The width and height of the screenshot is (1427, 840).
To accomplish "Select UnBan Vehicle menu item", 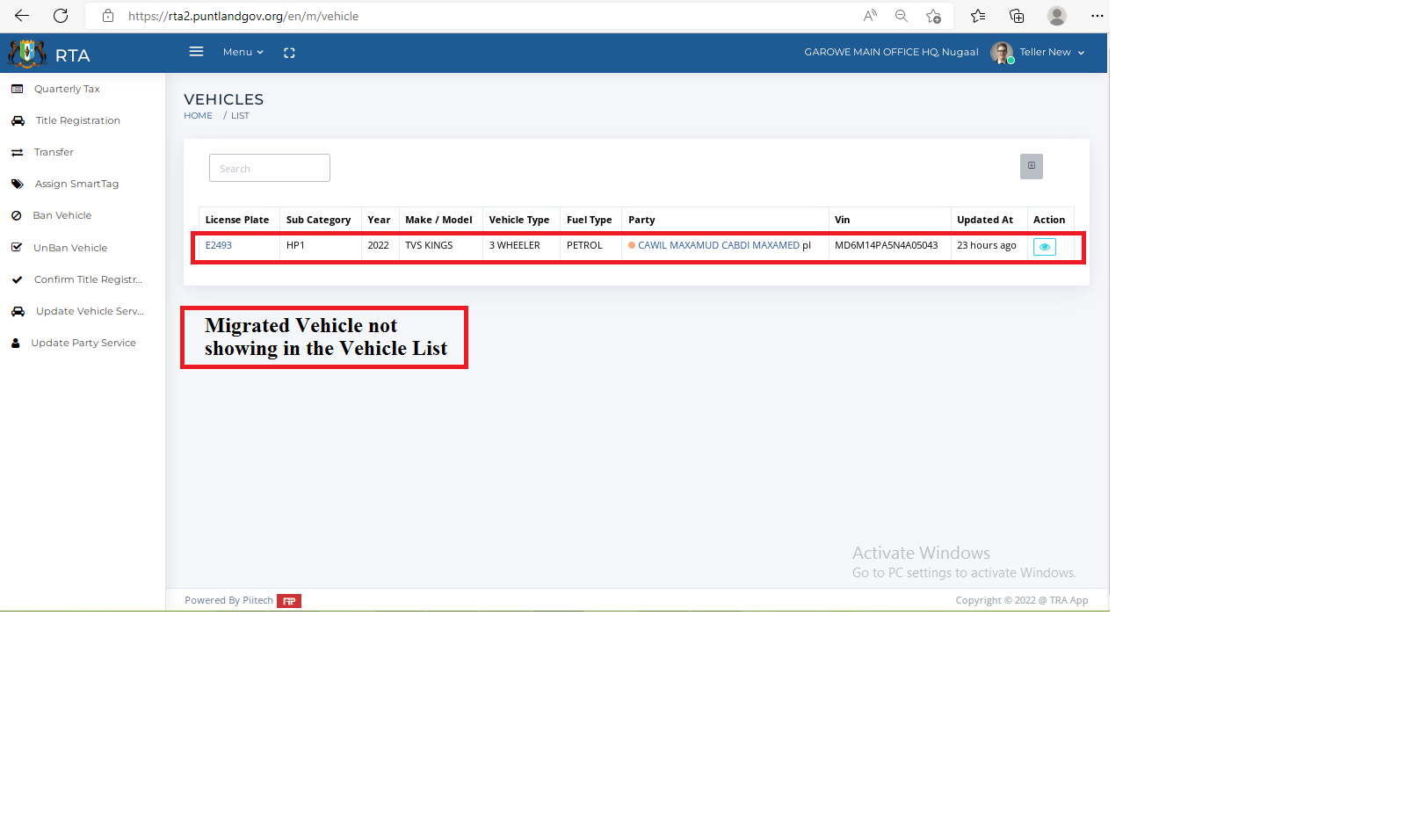I will click(x=70, y=248).
